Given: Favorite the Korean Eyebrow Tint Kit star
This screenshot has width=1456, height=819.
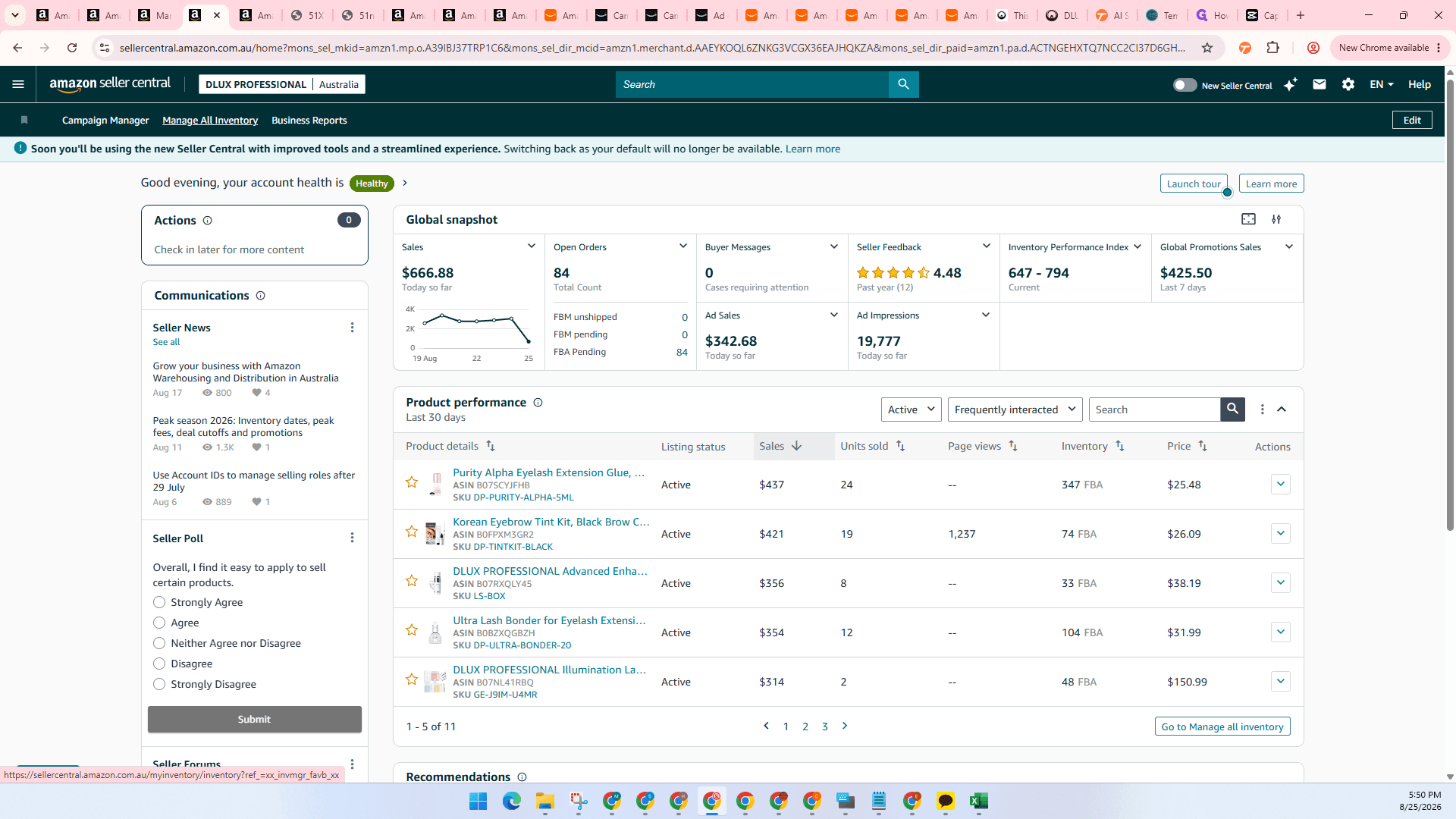Looking at the screenshot, I should tap(412, 532).
